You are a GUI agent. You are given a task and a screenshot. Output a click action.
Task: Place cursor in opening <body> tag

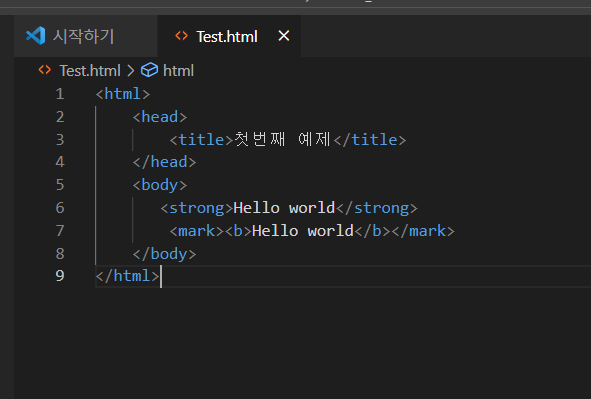pos(160,185)
